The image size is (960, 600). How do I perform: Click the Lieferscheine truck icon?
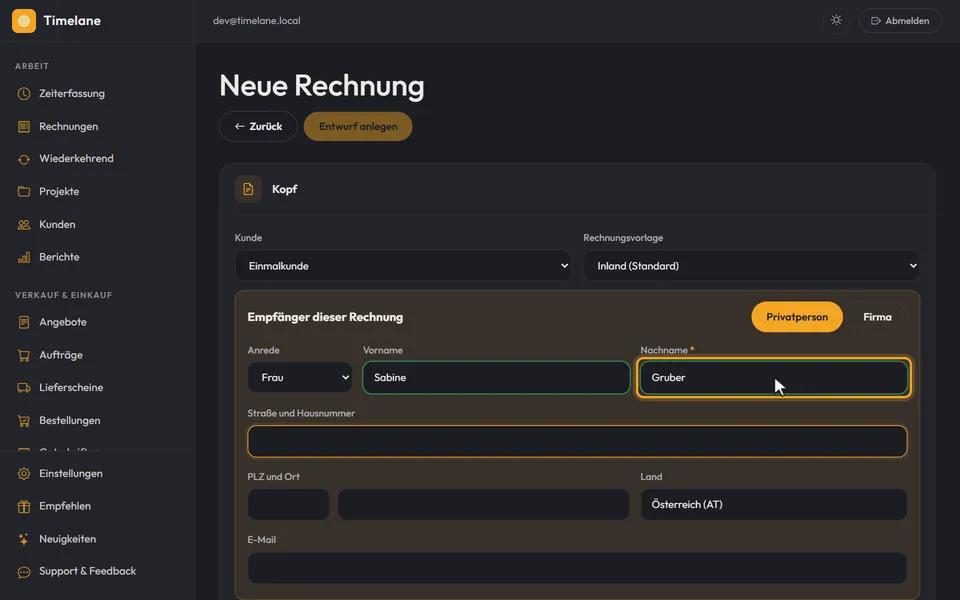pyautogui.click(x=24, y=388)
